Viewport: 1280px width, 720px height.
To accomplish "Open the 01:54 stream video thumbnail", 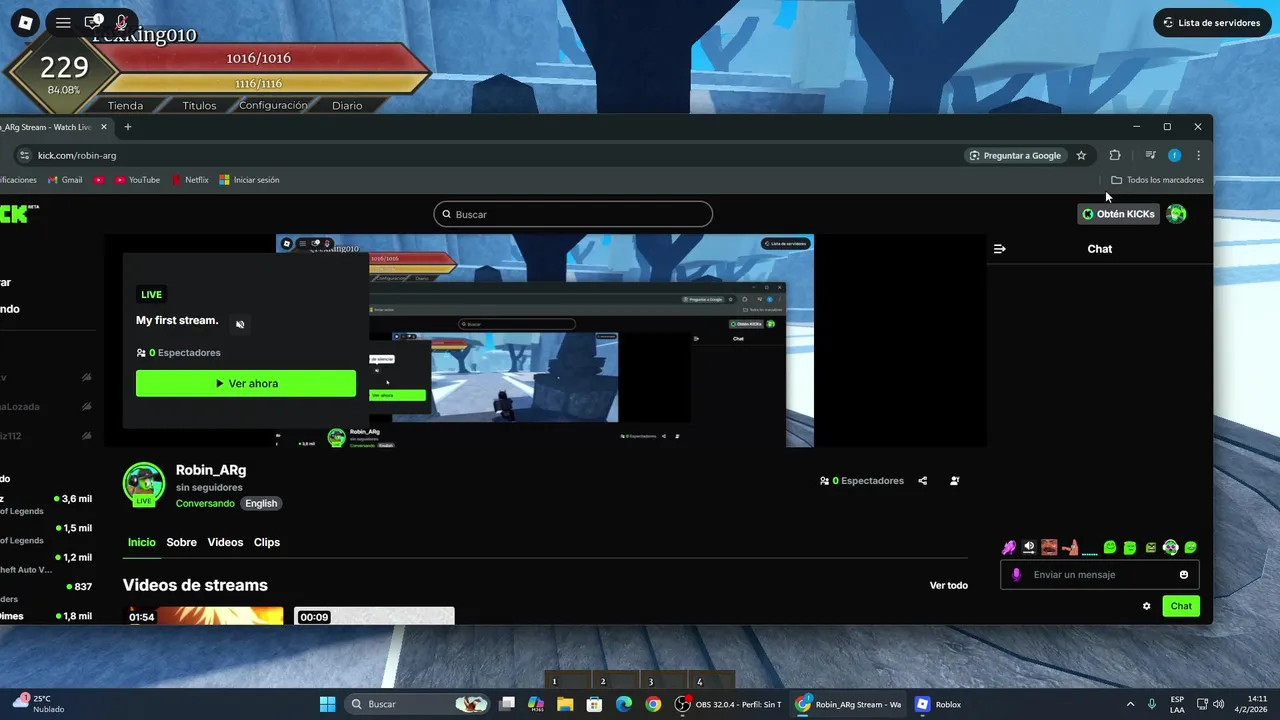I will click(203, 615).
